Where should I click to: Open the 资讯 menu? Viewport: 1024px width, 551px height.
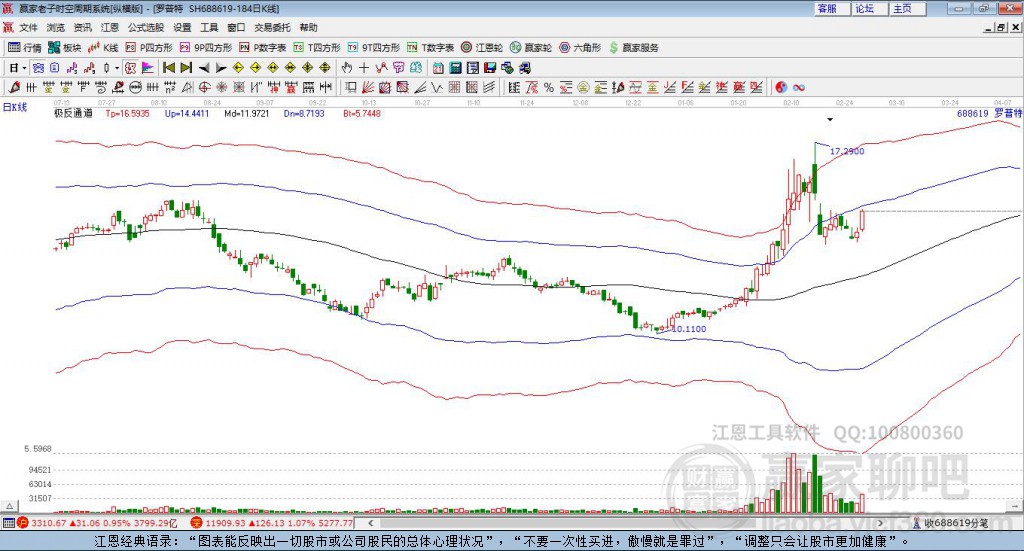pos(82,27)
